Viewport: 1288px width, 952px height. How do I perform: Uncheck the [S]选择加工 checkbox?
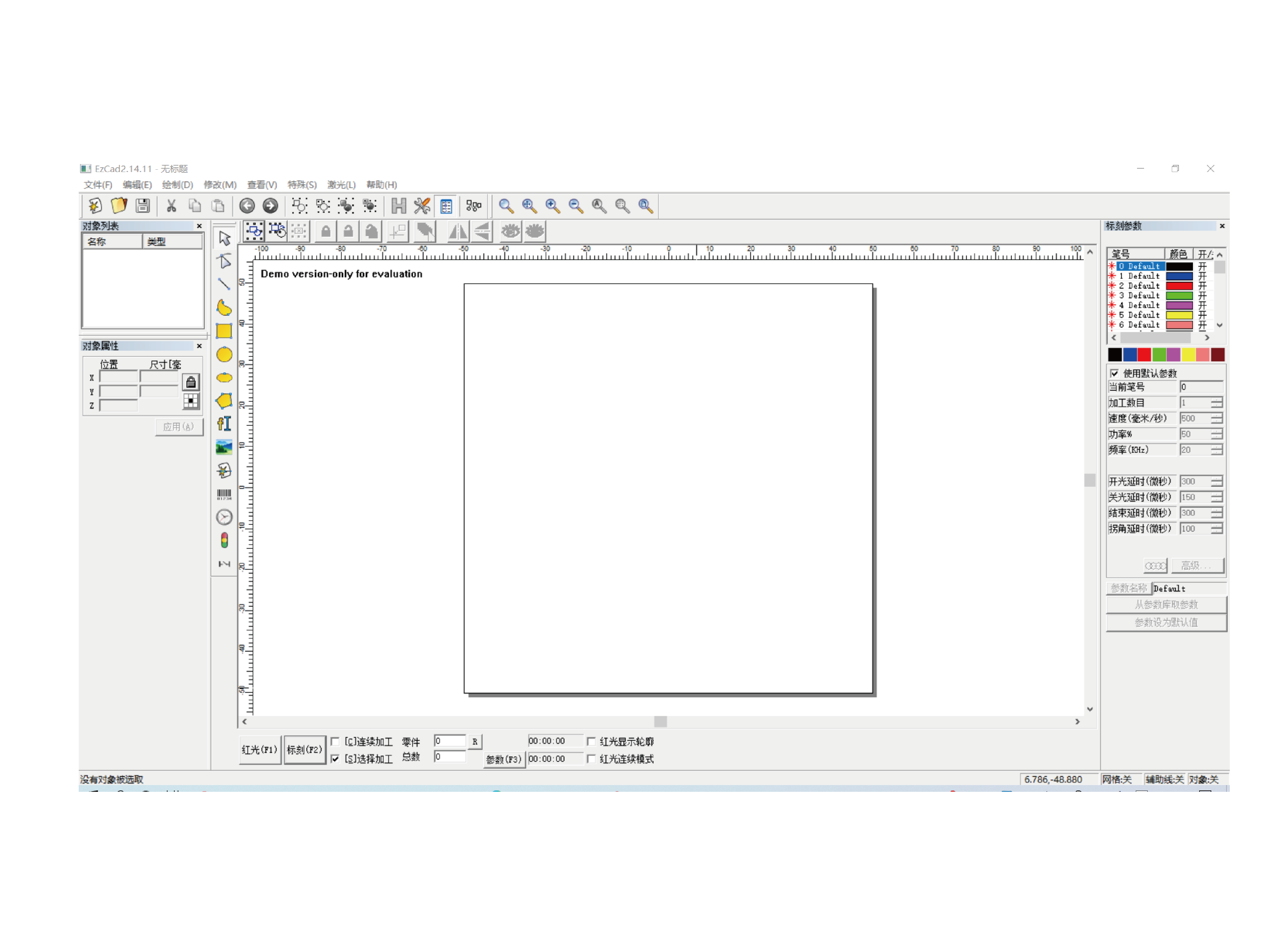(335, 759)
